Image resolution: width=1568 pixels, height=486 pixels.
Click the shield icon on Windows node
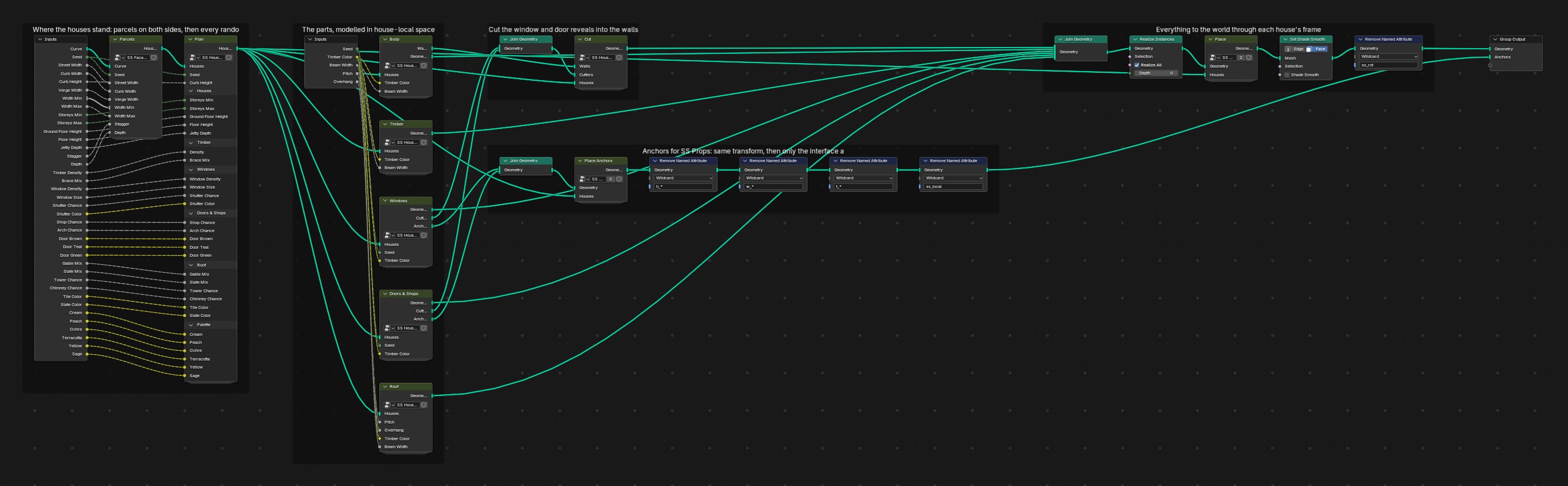point(424,235)
